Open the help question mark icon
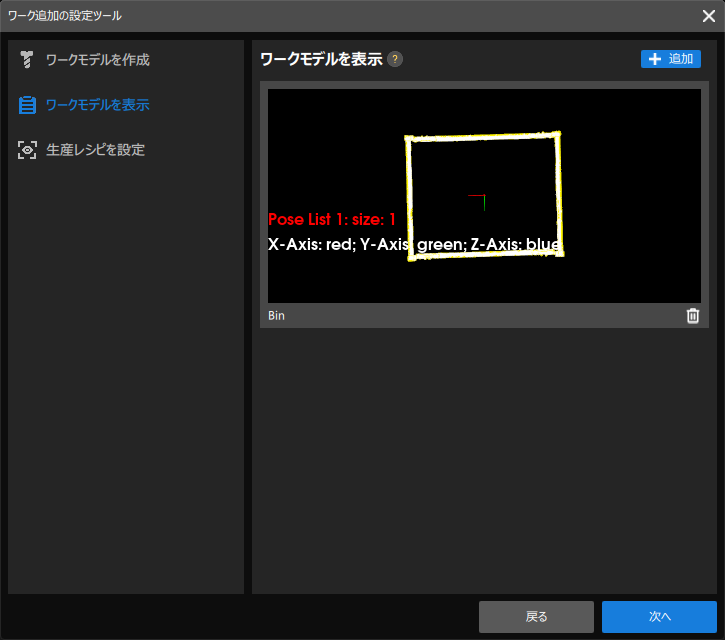The height and width of the screenshot is (640, 725). coord(396,59)
